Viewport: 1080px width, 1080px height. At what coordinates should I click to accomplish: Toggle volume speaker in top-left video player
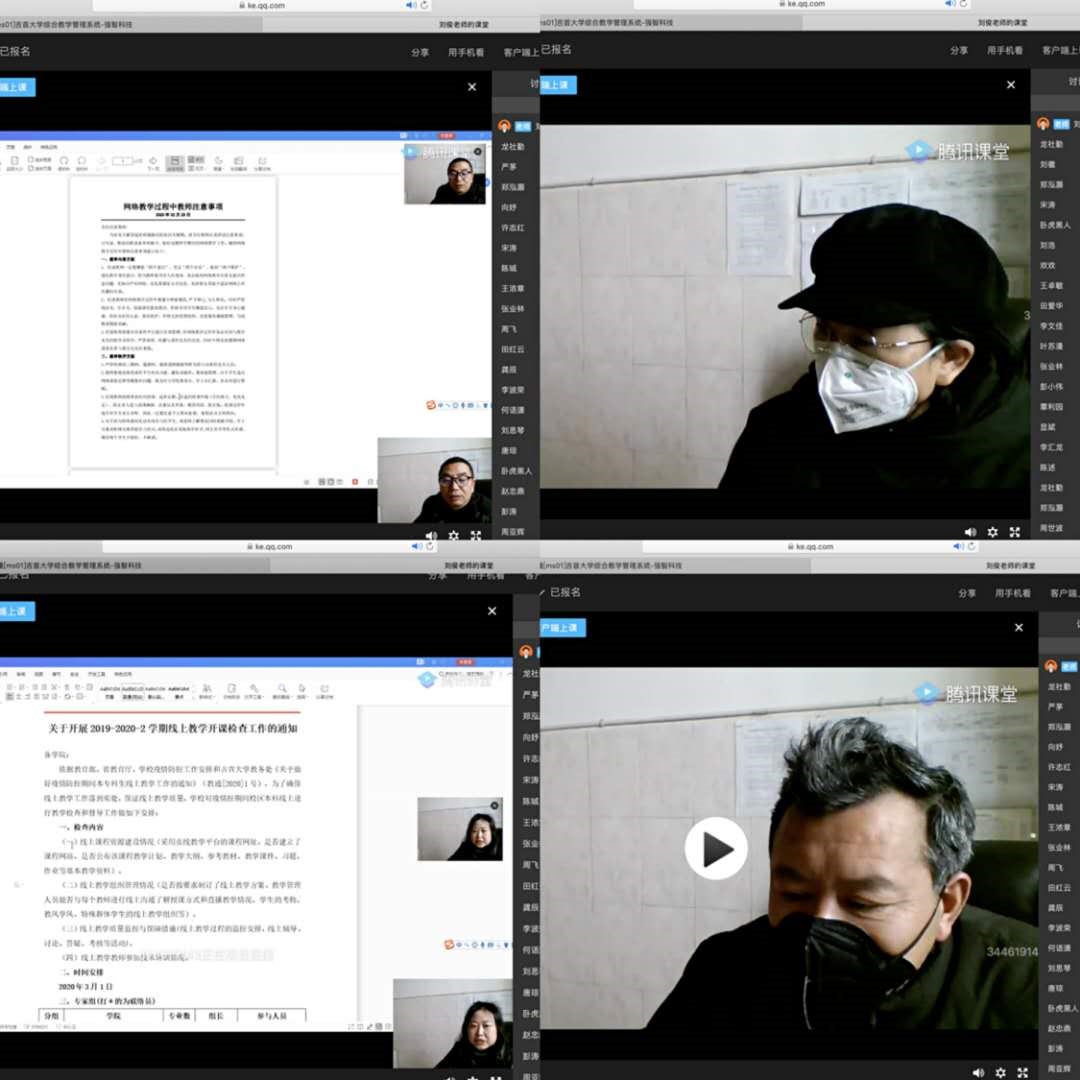tap(431, 536)
